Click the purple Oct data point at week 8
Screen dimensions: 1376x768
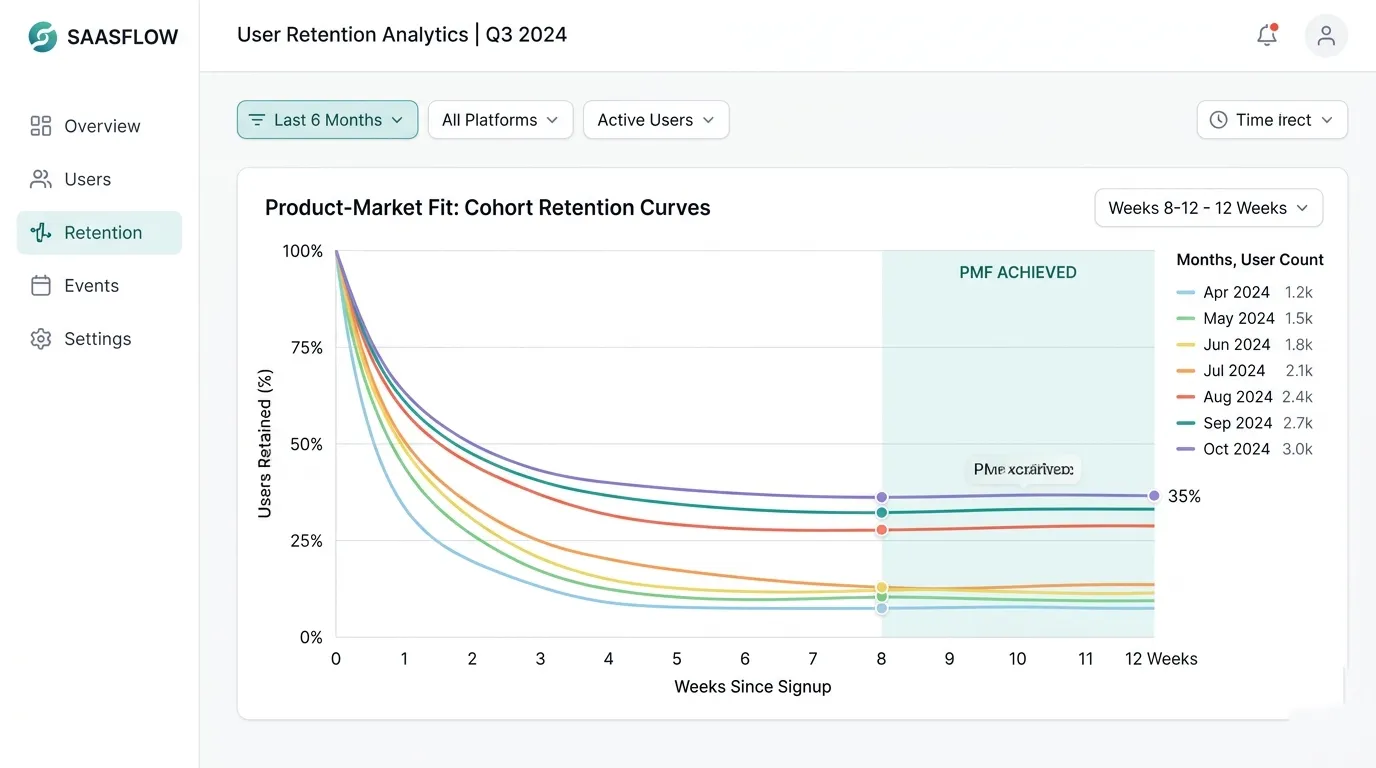pos(882,497)
